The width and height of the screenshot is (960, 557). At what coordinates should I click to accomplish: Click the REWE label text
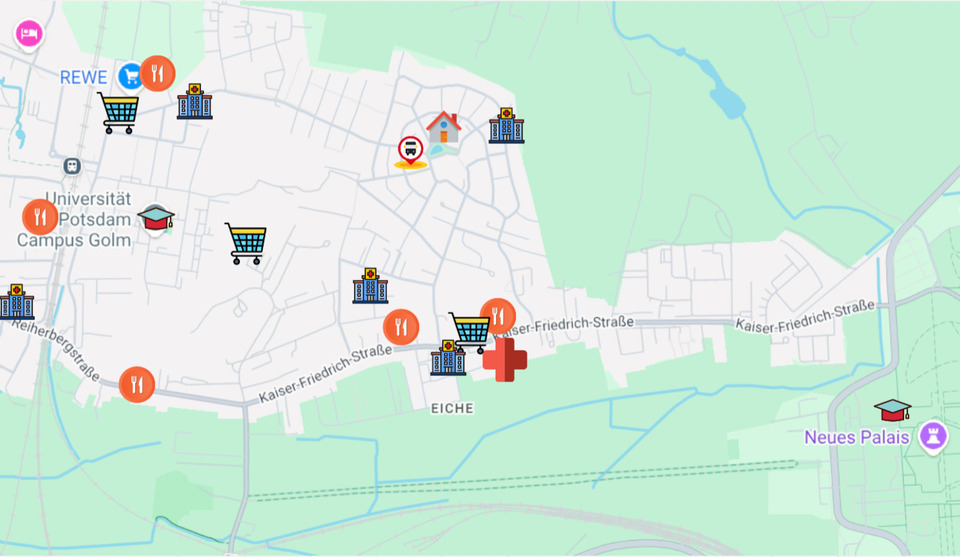(83, 77)
